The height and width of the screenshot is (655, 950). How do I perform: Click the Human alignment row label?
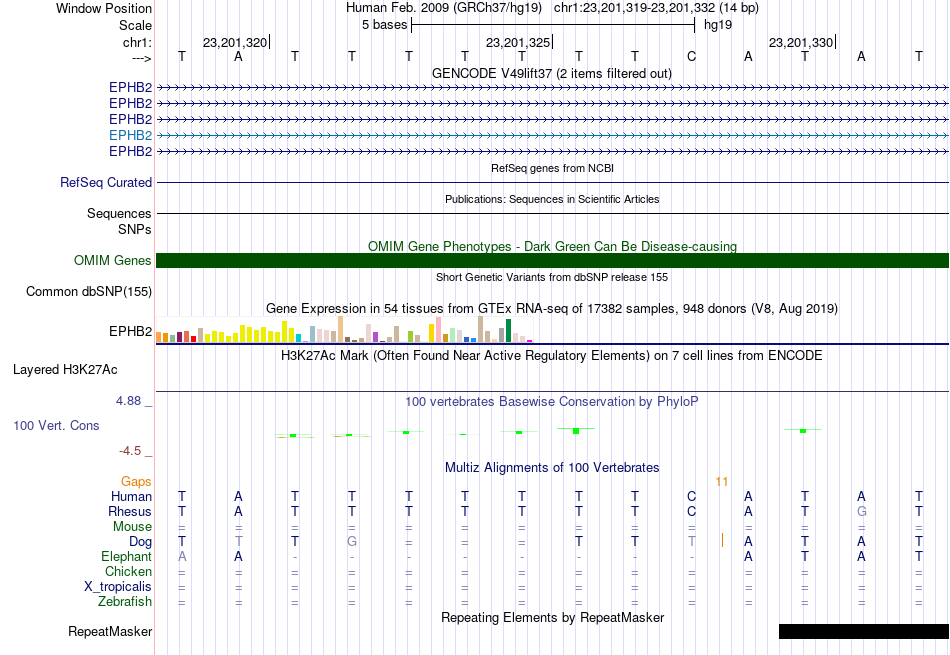click(x=131, y=496)
